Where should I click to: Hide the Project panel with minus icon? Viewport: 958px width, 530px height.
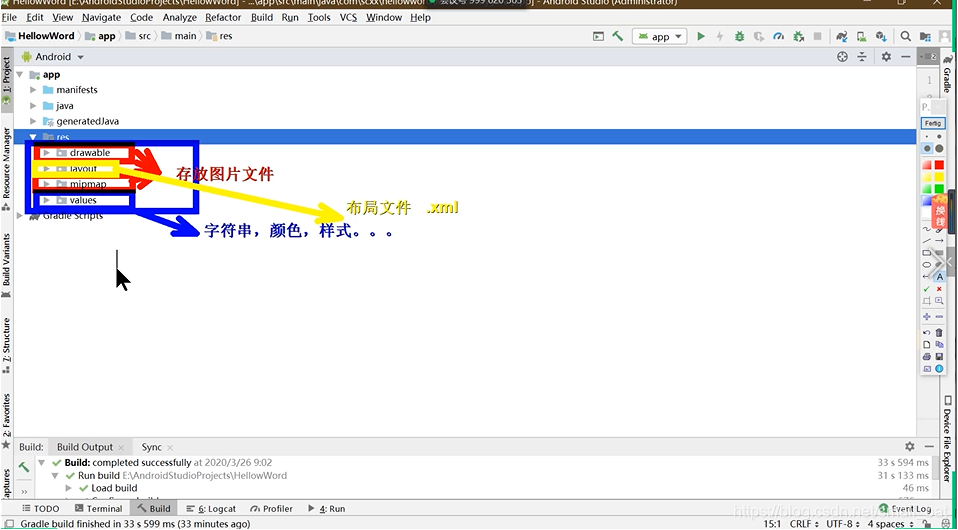[x=905, y=56]
